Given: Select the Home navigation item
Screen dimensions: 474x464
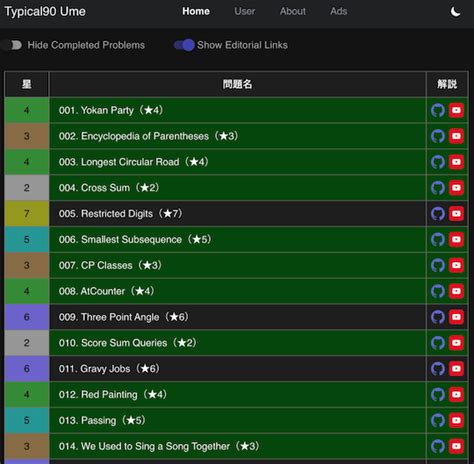Looking at the screenshot, I should click(196, 11).
